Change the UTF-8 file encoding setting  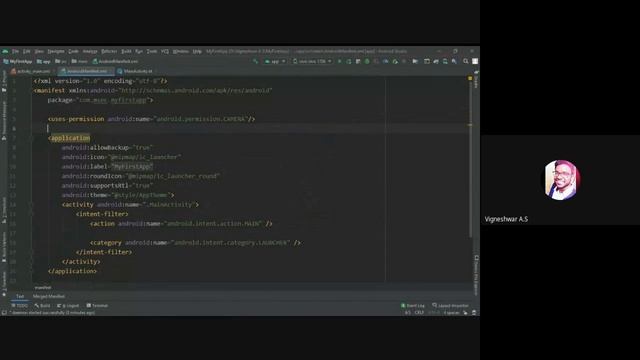tap(434, 313)
